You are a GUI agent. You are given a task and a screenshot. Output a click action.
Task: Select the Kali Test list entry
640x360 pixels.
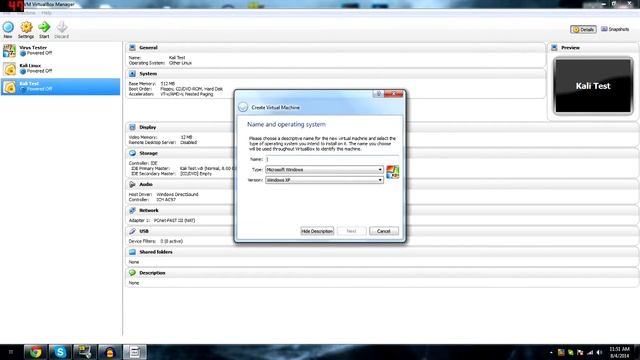pyautogui.click(x=61, y=87)
